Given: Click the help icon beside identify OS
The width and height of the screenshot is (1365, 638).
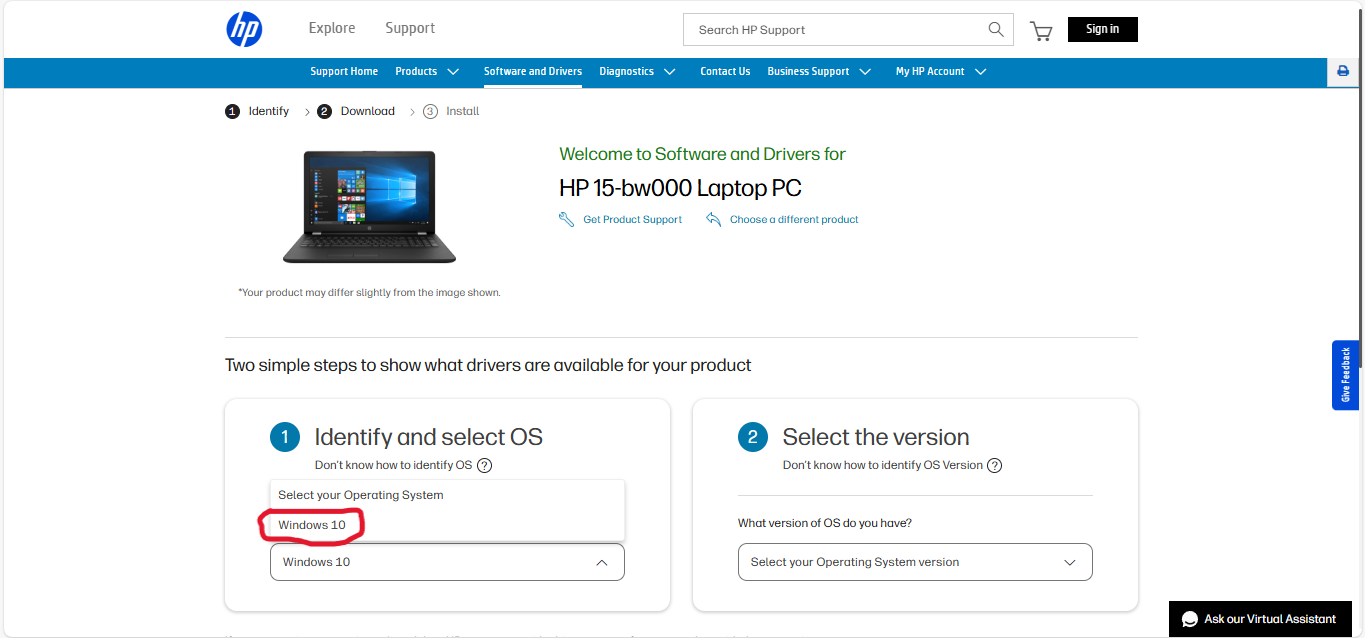Looking at the screenshot, I should point(485,465).
